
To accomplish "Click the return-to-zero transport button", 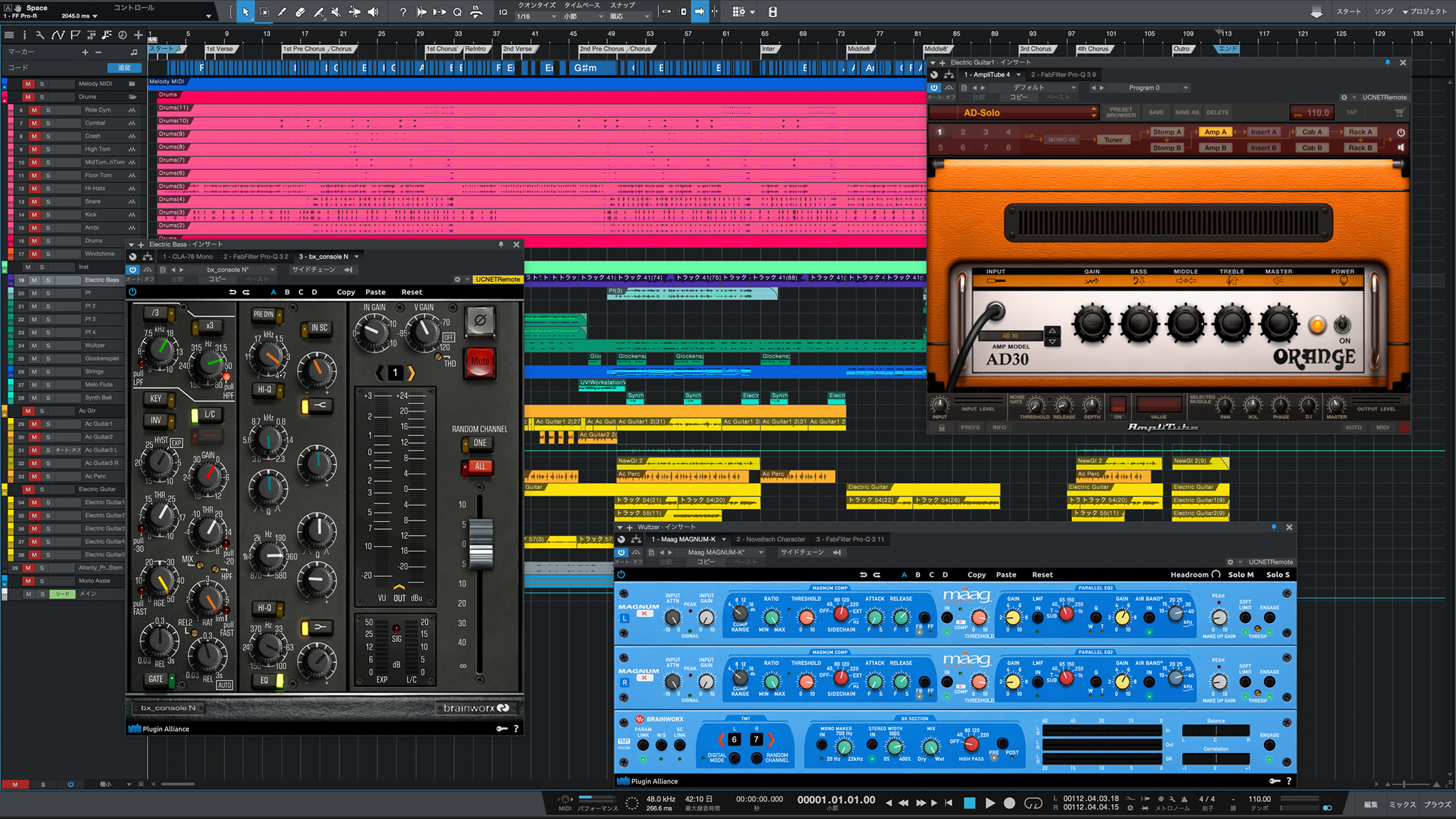I will click(948, 803).
